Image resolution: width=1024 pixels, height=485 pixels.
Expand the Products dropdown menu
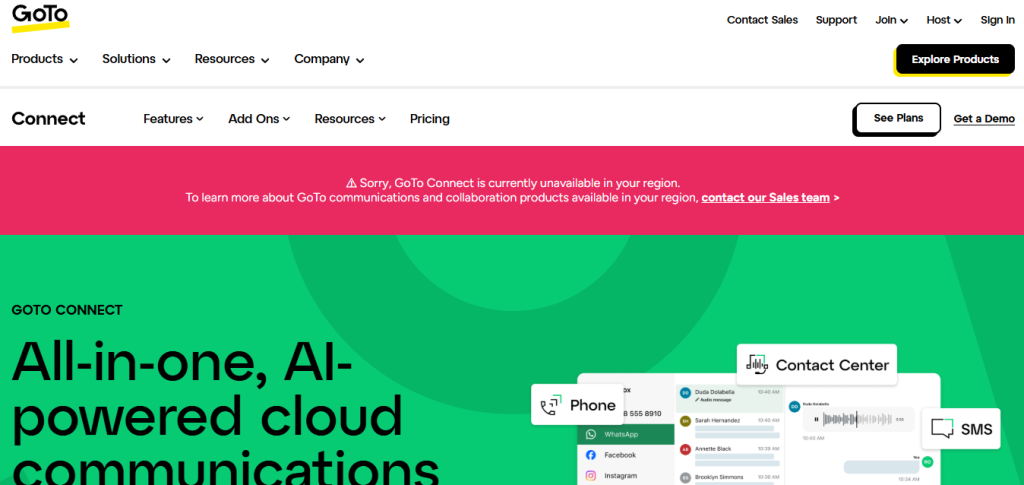point(44,59)
